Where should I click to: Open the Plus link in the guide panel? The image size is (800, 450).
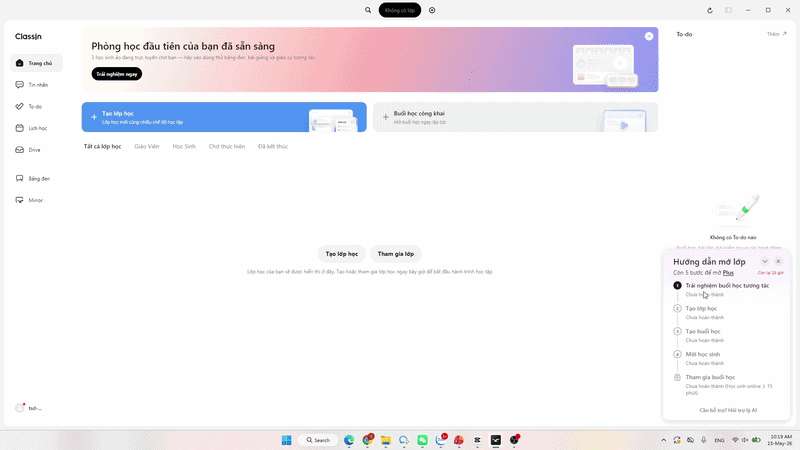[x=728, y=273]
